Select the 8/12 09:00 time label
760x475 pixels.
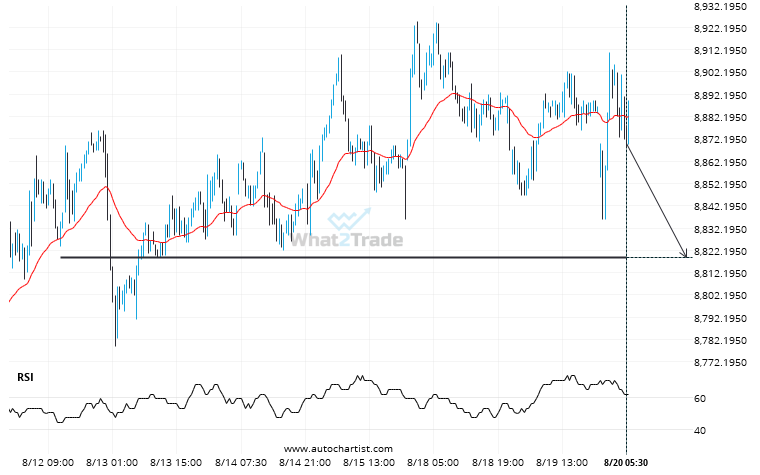(x=48, y=463)
